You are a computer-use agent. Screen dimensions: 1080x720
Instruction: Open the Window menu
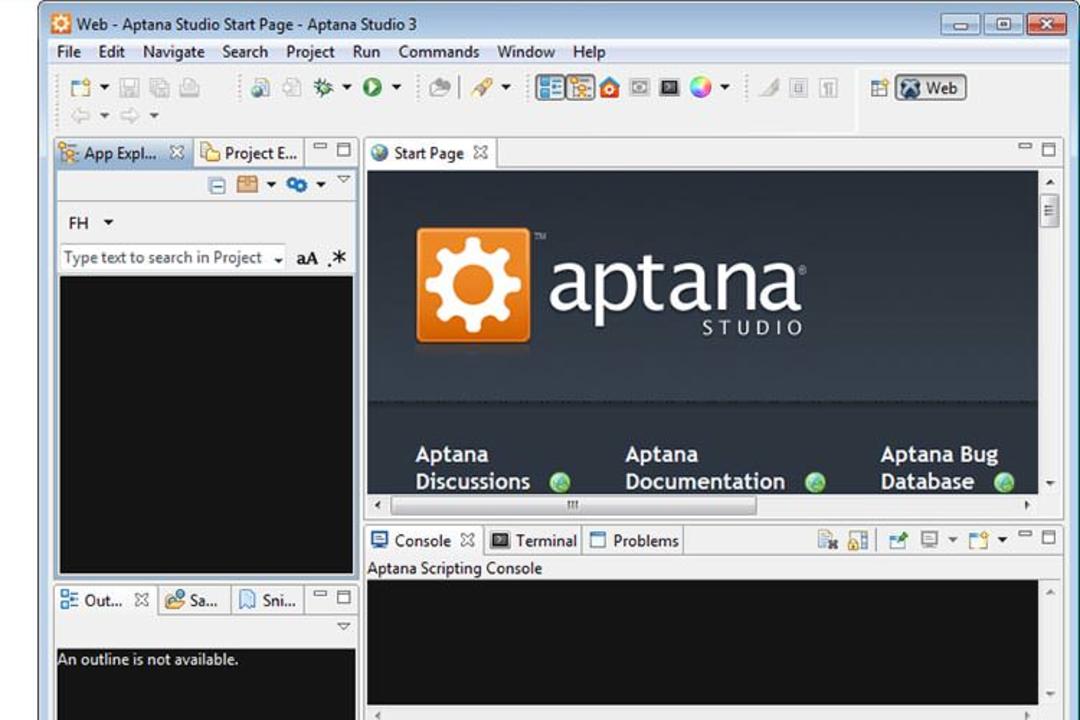[526, 52]
